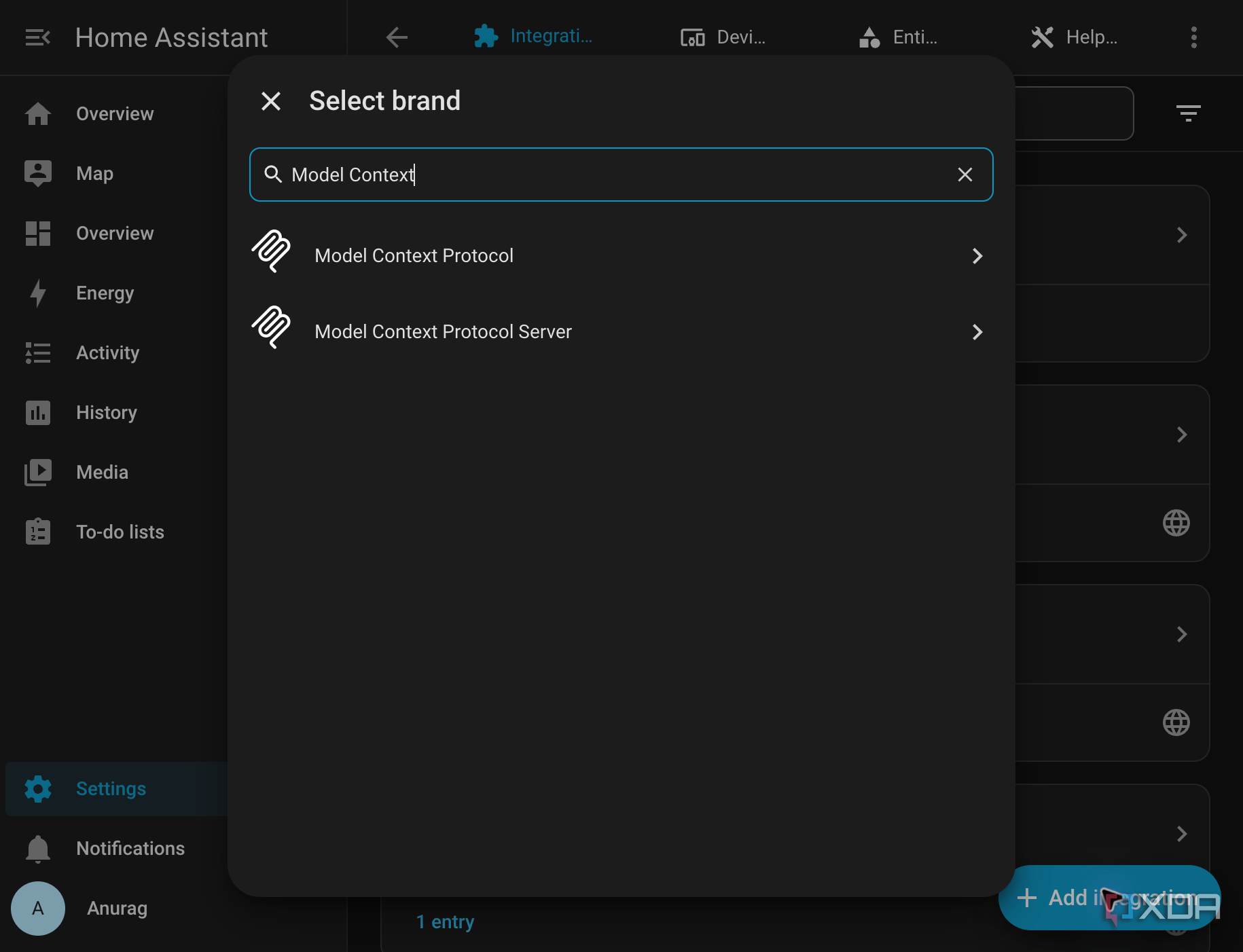Viewport: 1243px width, 952px height.
Task: Open the Activity panel
Action: click(x=115, y=352)
